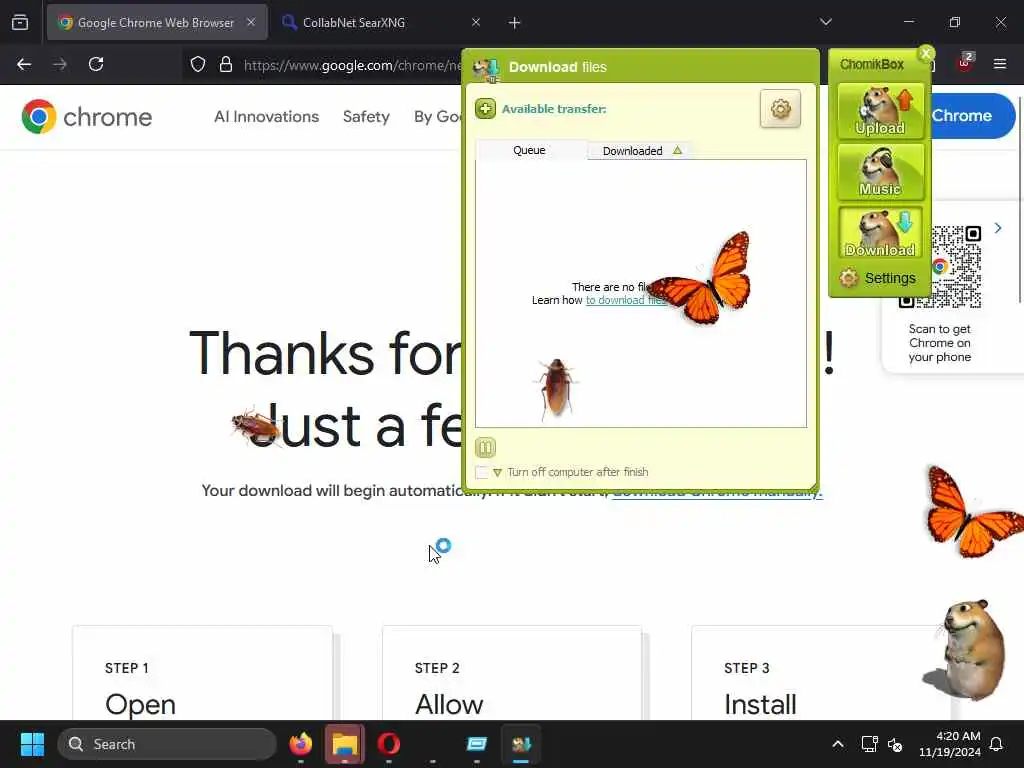Image resolution: width=1024 pixels, height=768 pixels.
Task: Click the pause downloads button
Action: point(485,447)
